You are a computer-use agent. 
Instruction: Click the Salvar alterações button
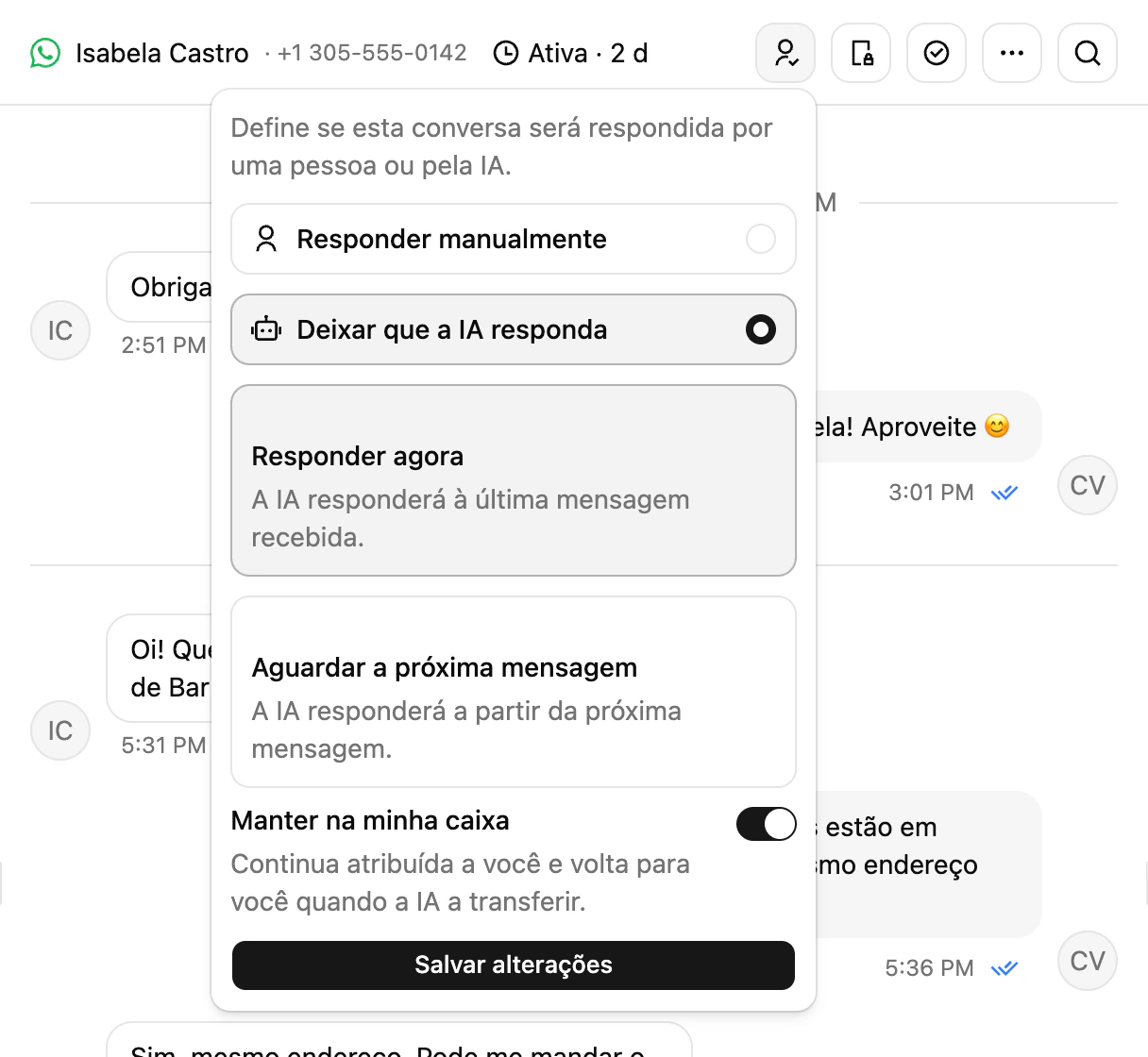click(x=514, y=965)
